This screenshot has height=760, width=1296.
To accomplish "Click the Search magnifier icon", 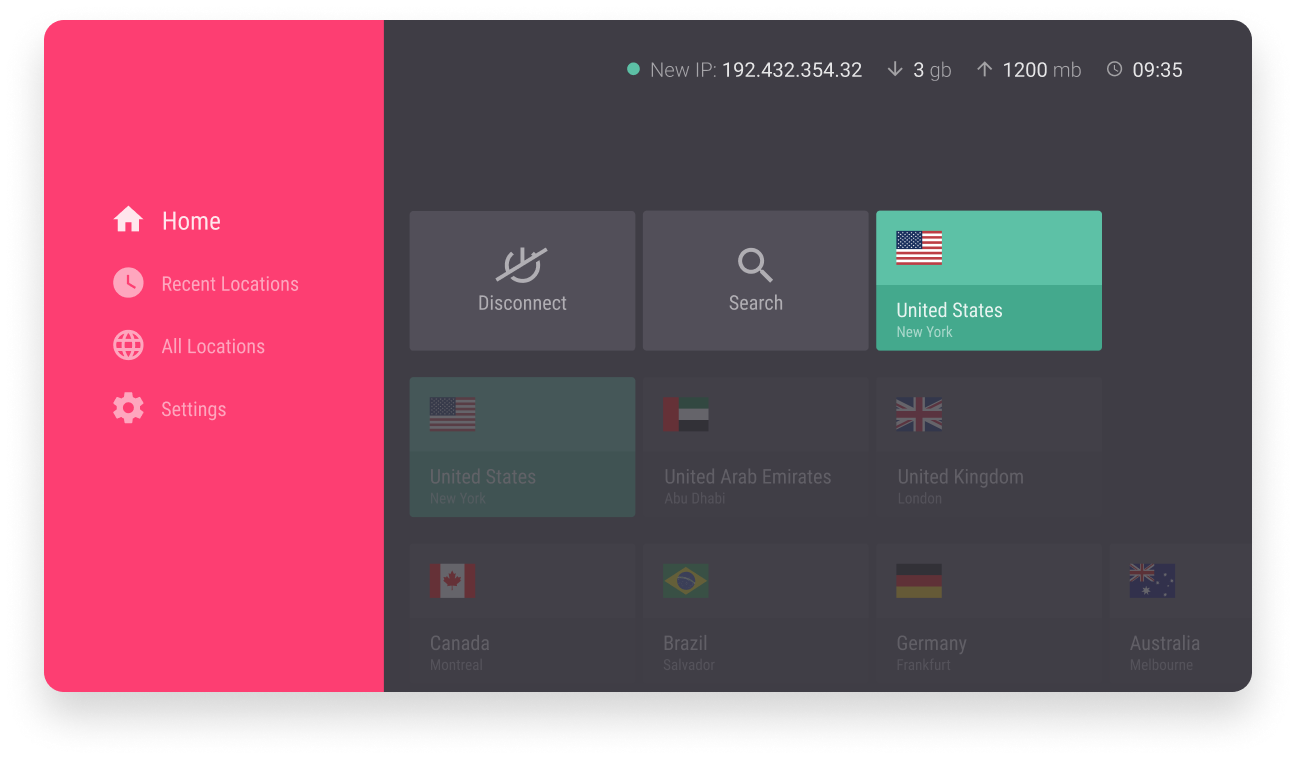I will (755, 265).
